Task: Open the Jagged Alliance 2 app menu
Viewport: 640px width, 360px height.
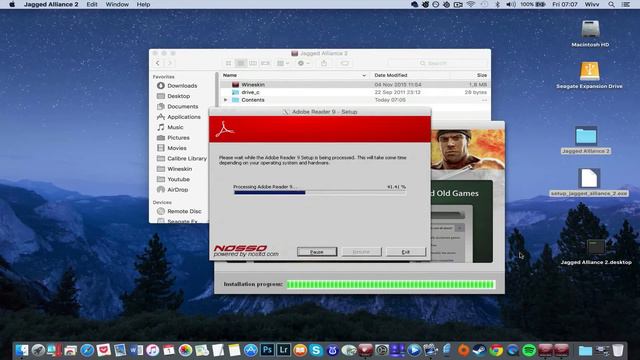Action: pos(51,4)
